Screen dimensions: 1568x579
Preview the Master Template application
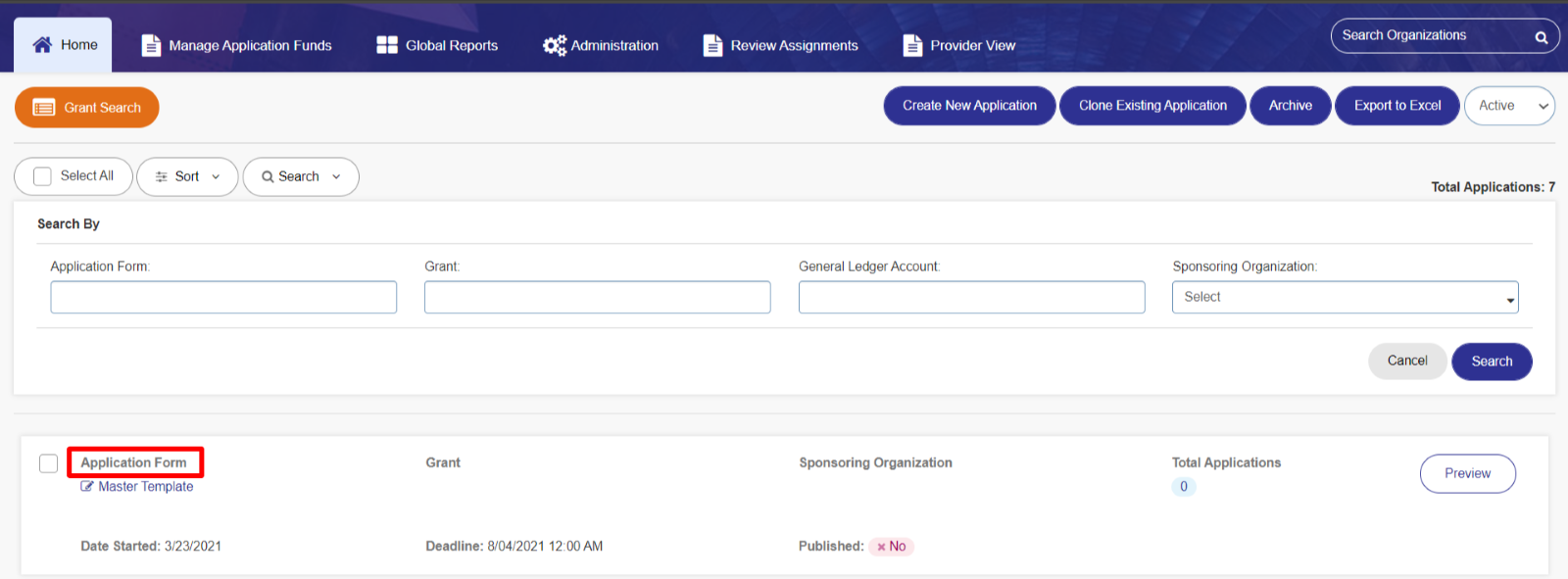[1467, 474]
